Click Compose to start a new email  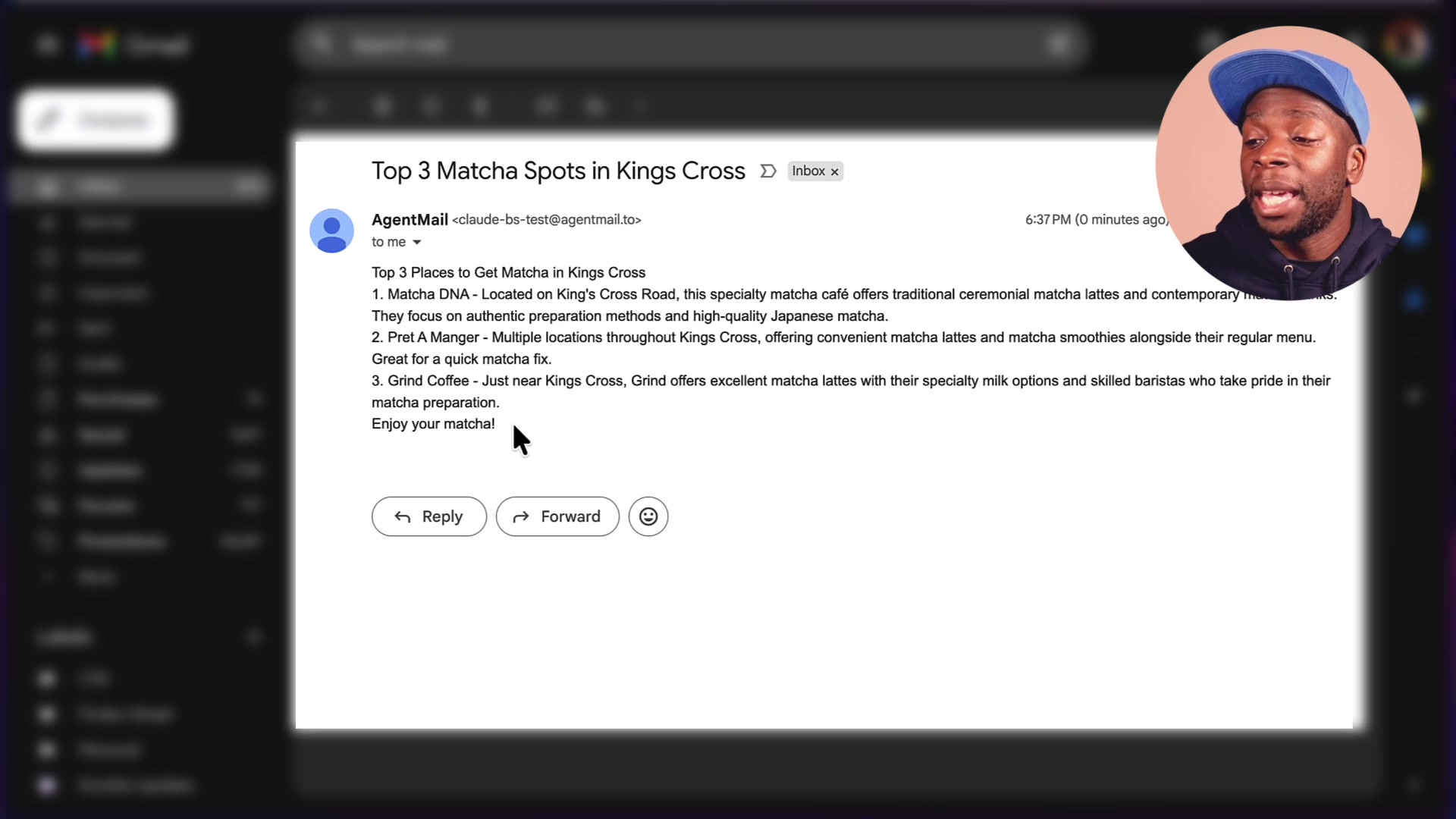(94, 119)
